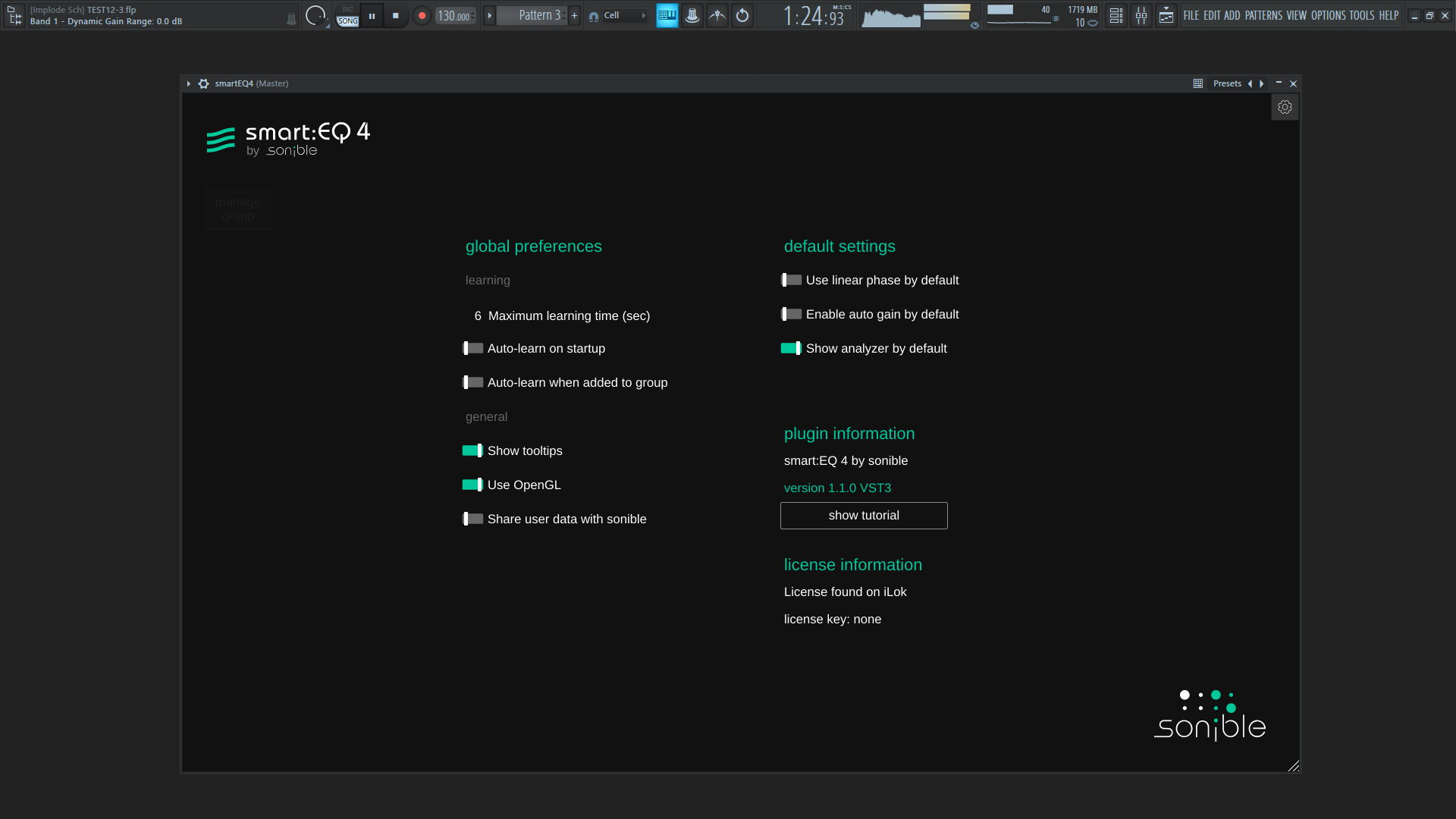Click the wait-for-input icon
1456x819 pixels.
click(x=717, y=15)
